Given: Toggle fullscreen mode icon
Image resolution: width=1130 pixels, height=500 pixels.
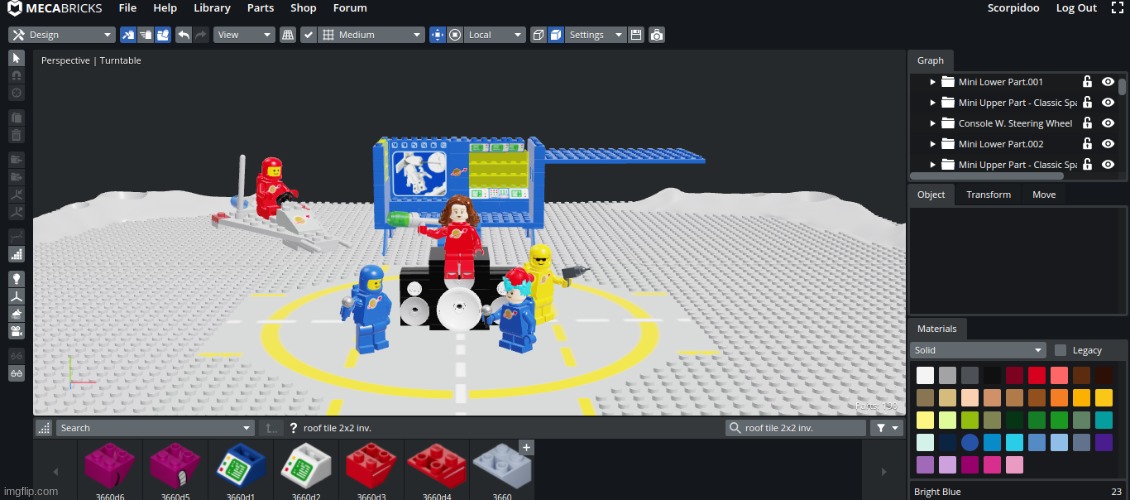Looking at the screenshot, I should [x=1117, y=8].
